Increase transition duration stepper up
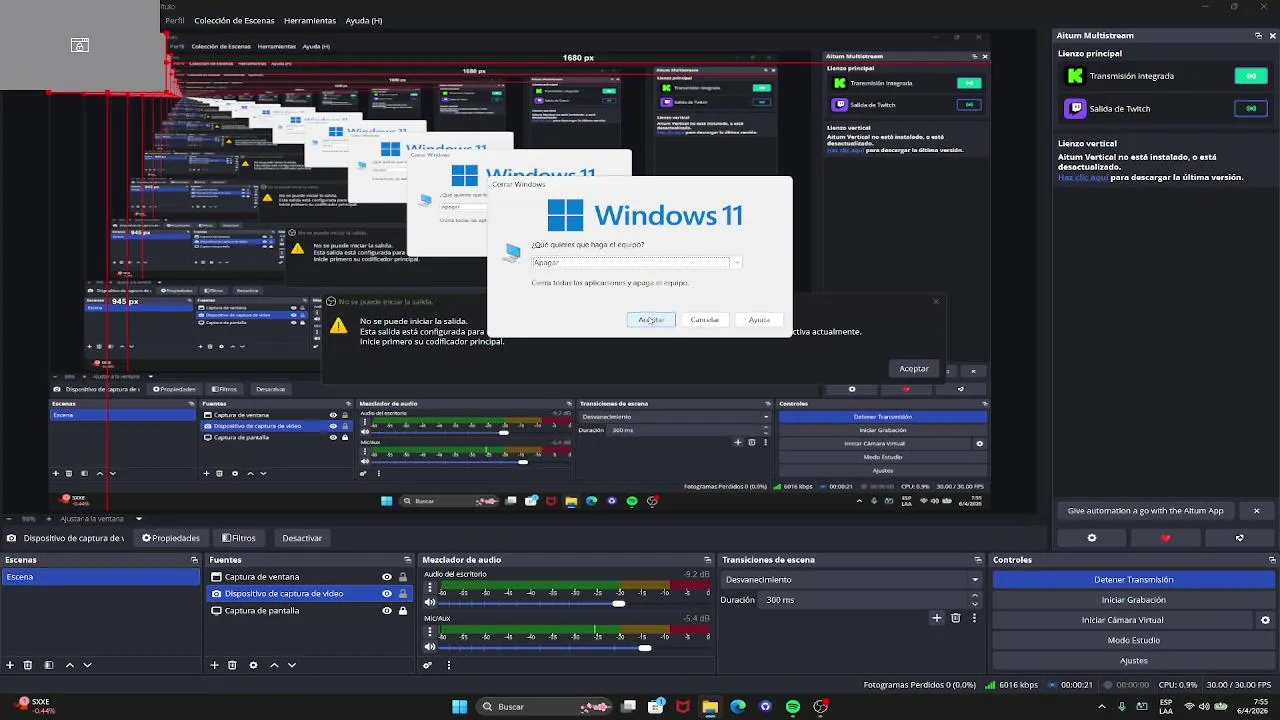The width and height of the screenshot is (1280, 720). (975, 596)
